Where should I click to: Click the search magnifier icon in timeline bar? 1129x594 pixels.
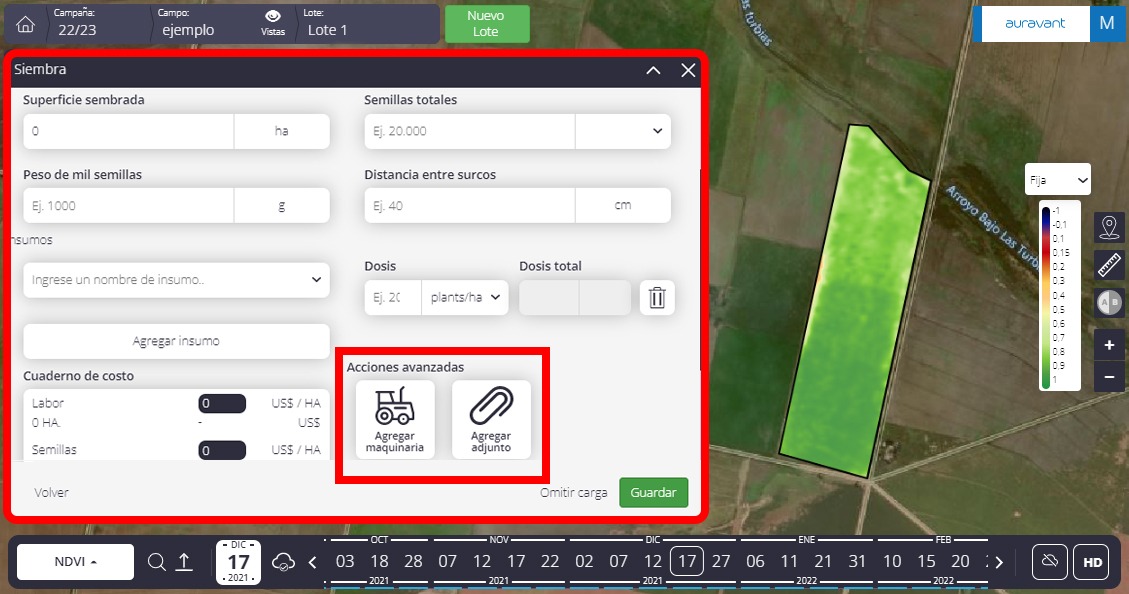click(156, 562)
